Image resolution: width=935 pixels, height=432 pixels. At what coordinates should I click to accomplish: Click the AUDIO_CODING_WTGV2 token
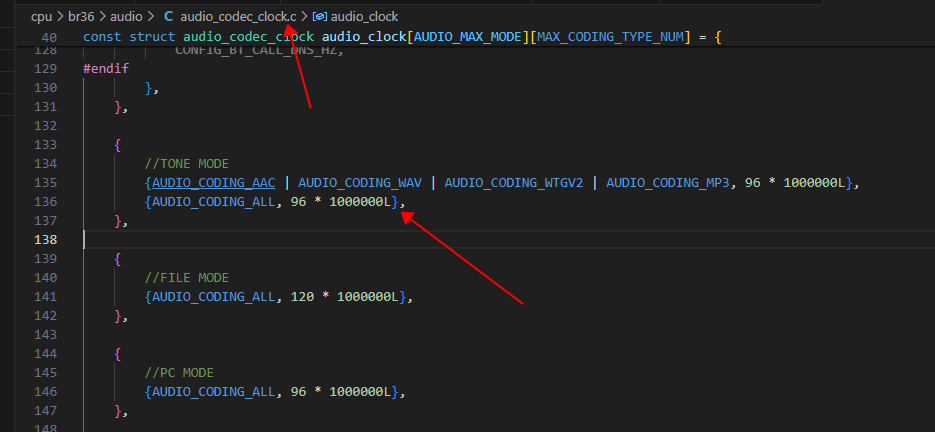[514, 183]
